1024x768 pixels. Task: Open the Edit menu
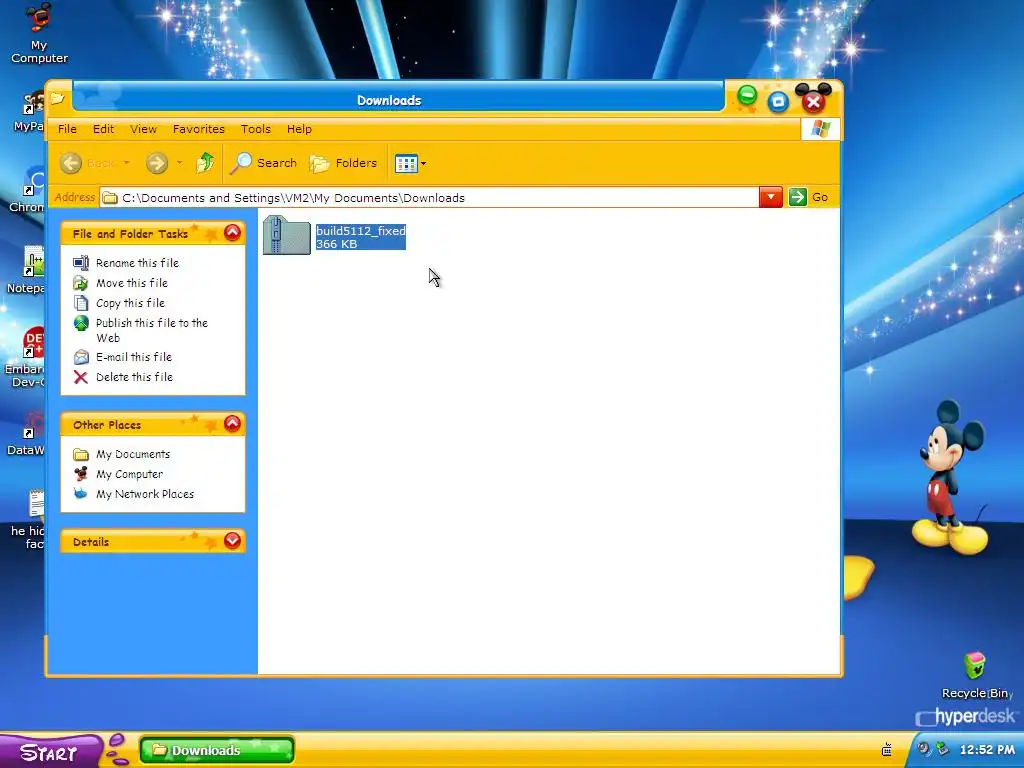coord(103,129)
